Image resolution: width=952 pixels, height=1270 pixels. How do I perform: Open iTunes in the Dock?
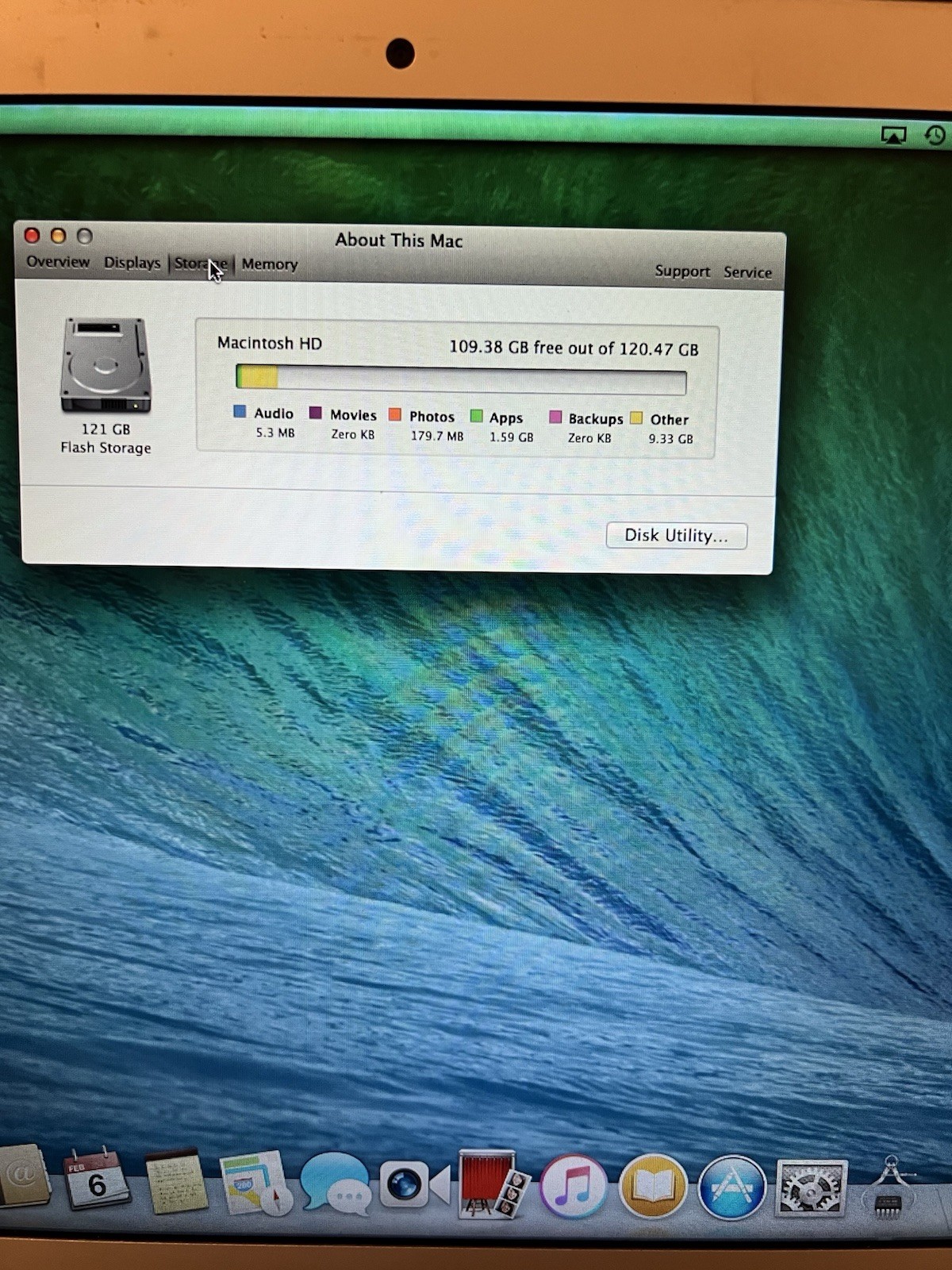(573, 1187)
